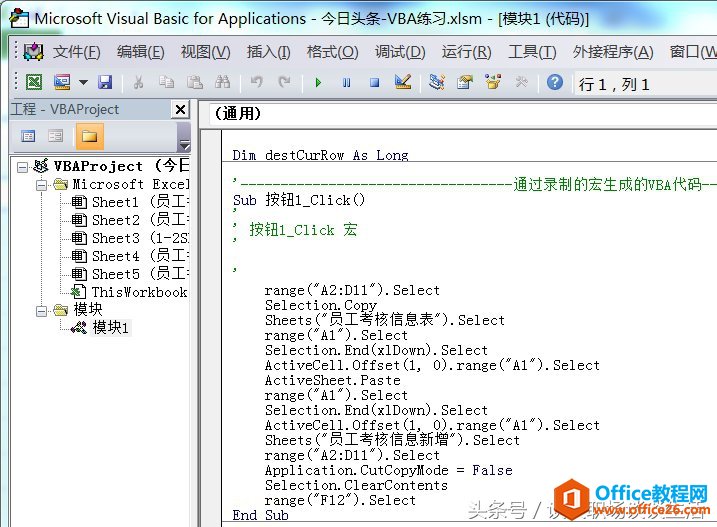Click Copy icon in toolbar
Screen dimensions: 717x527
166,82
